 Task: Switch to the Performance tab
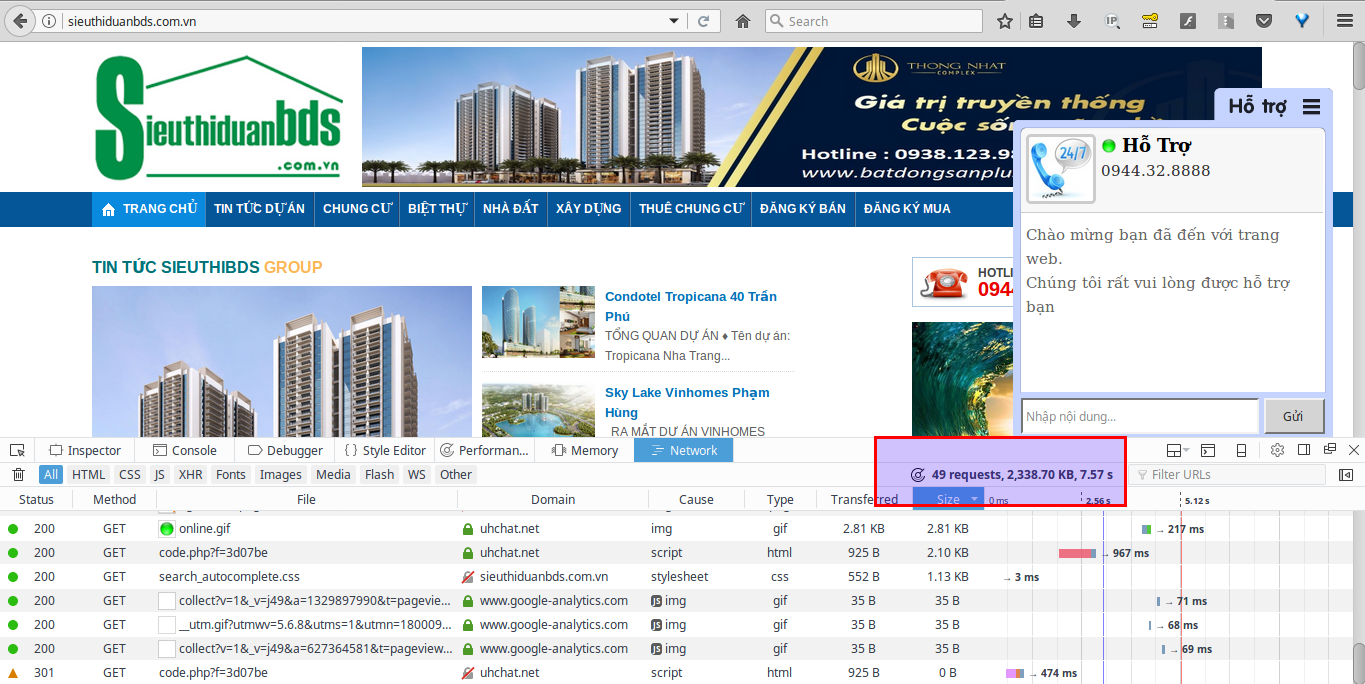[484, 450]
